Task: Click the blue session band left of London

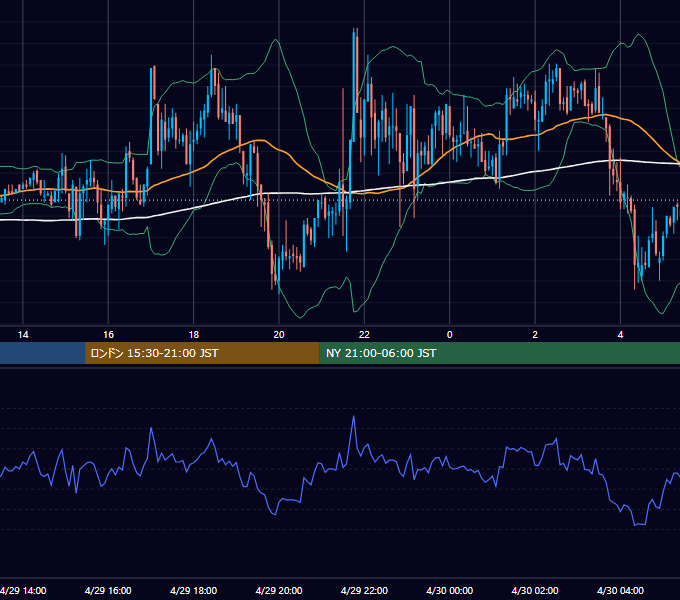Action: pyautogui.click(x=42, y=353)
